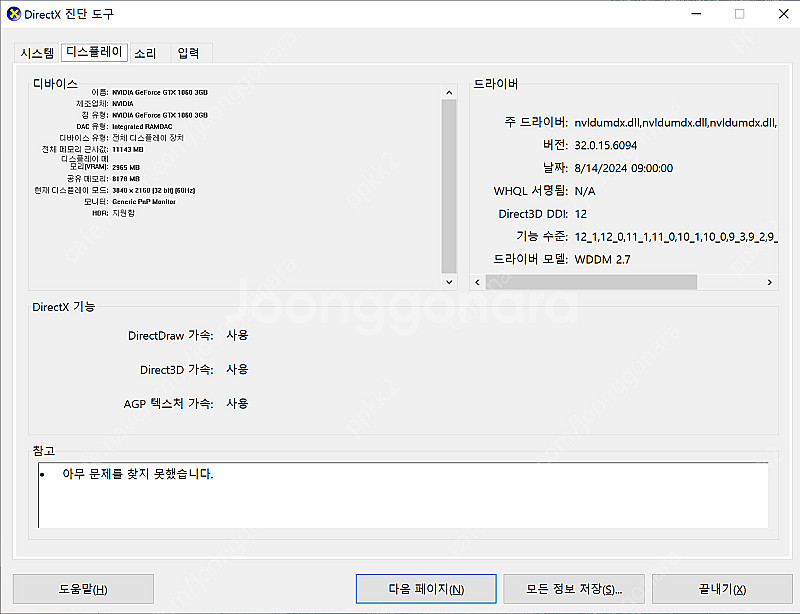The width and height of the screenshot is (800, 614).
Task: Click inside the 참고 notes text box
Action: pyautogui.click(x=403, y=495)
